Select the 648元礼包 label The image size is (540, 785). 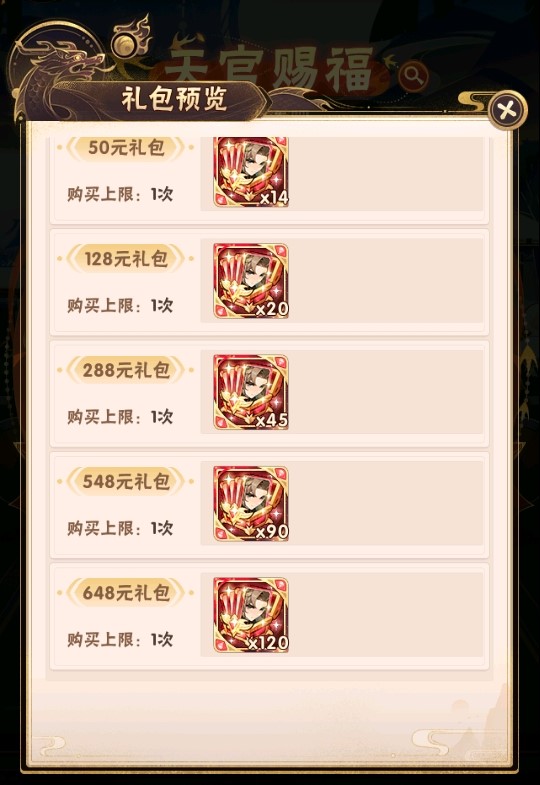click(x=126, y=593)
